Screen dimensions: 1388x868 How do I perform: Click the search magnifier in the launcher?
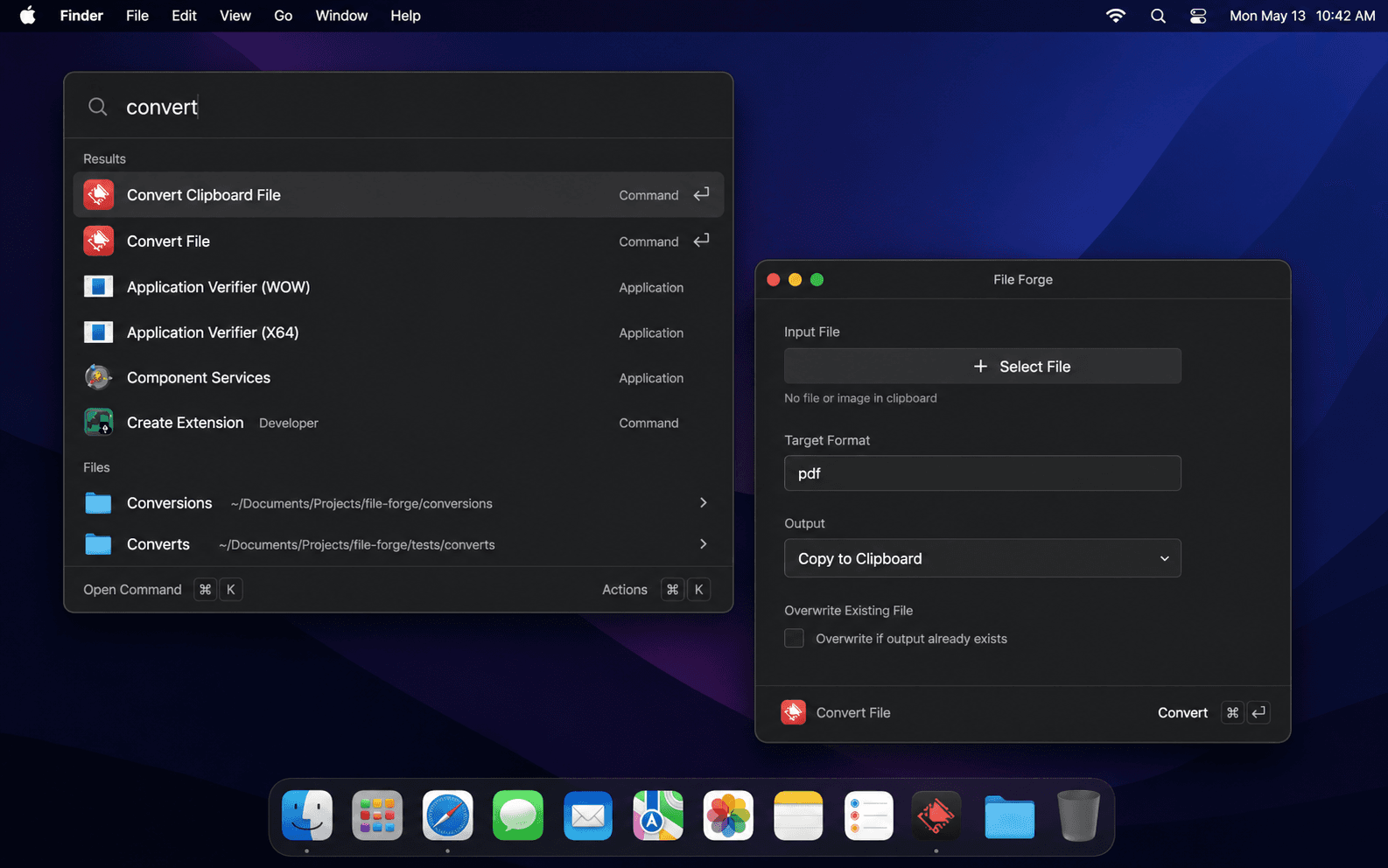[x=98, y=107]
